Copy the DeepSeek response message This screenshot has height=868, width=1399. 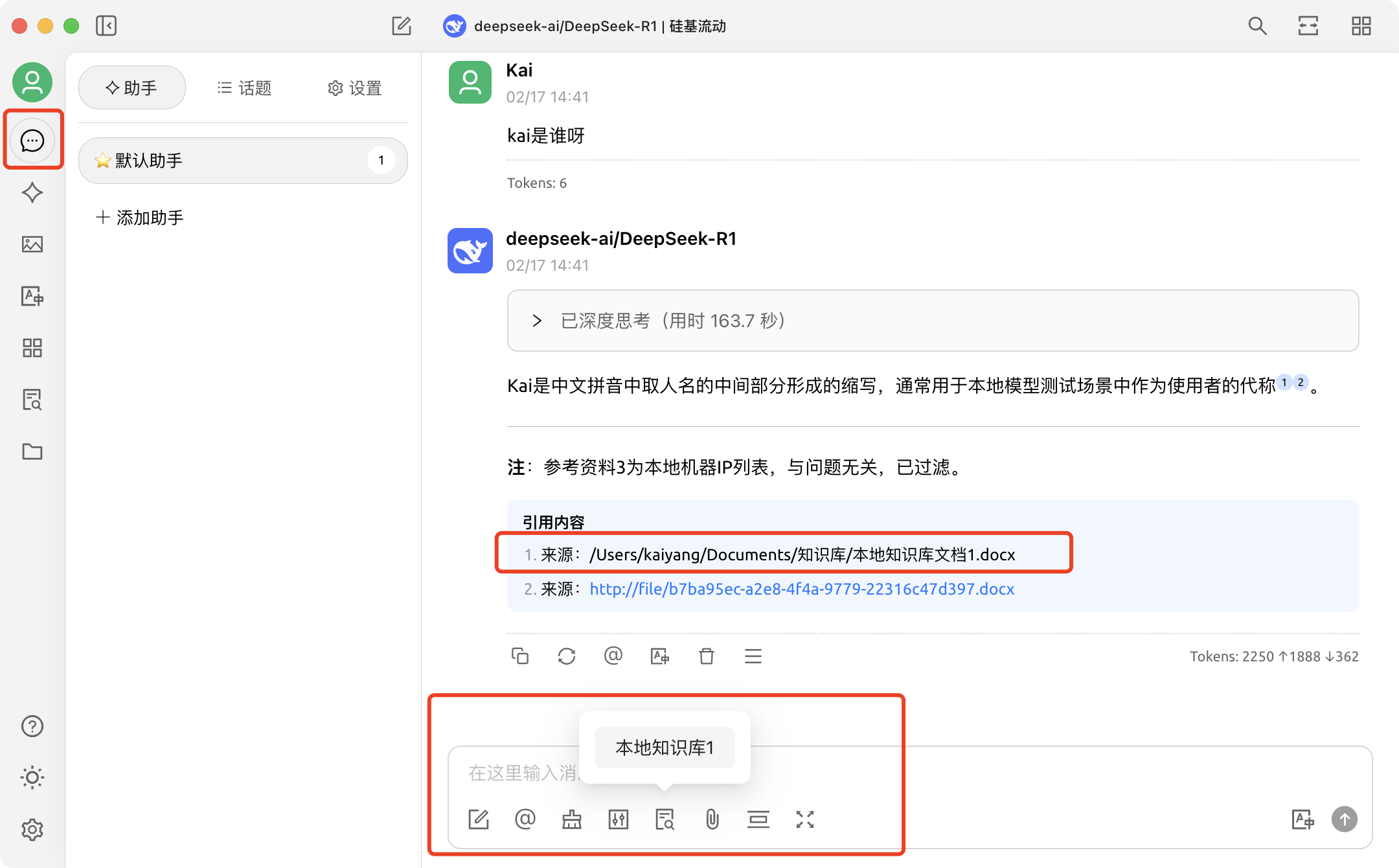520,656
